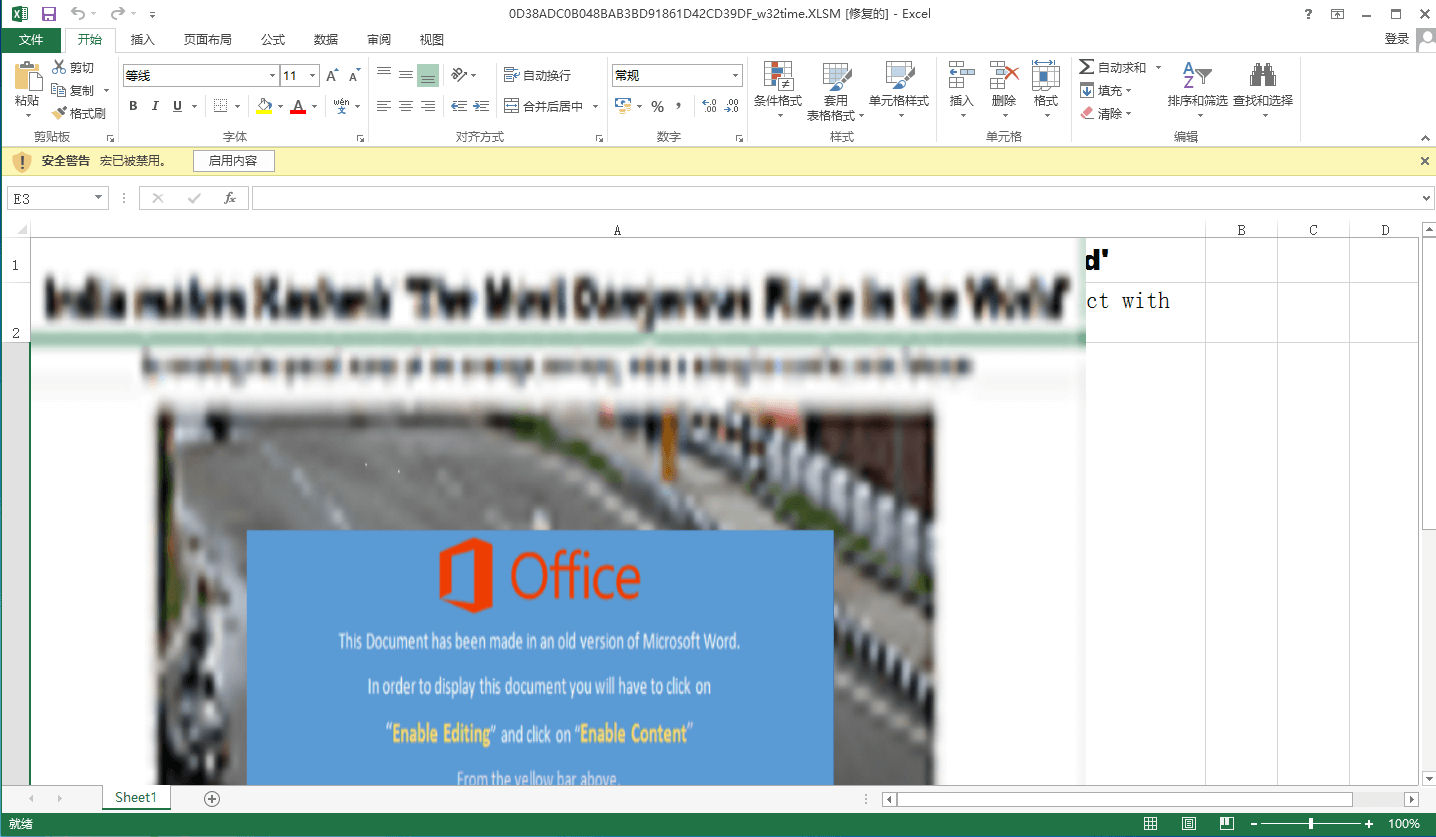This screenshot has width=1436, height=837.
Task: Close the security warning bar
Action: click(x=1425, y=161)
